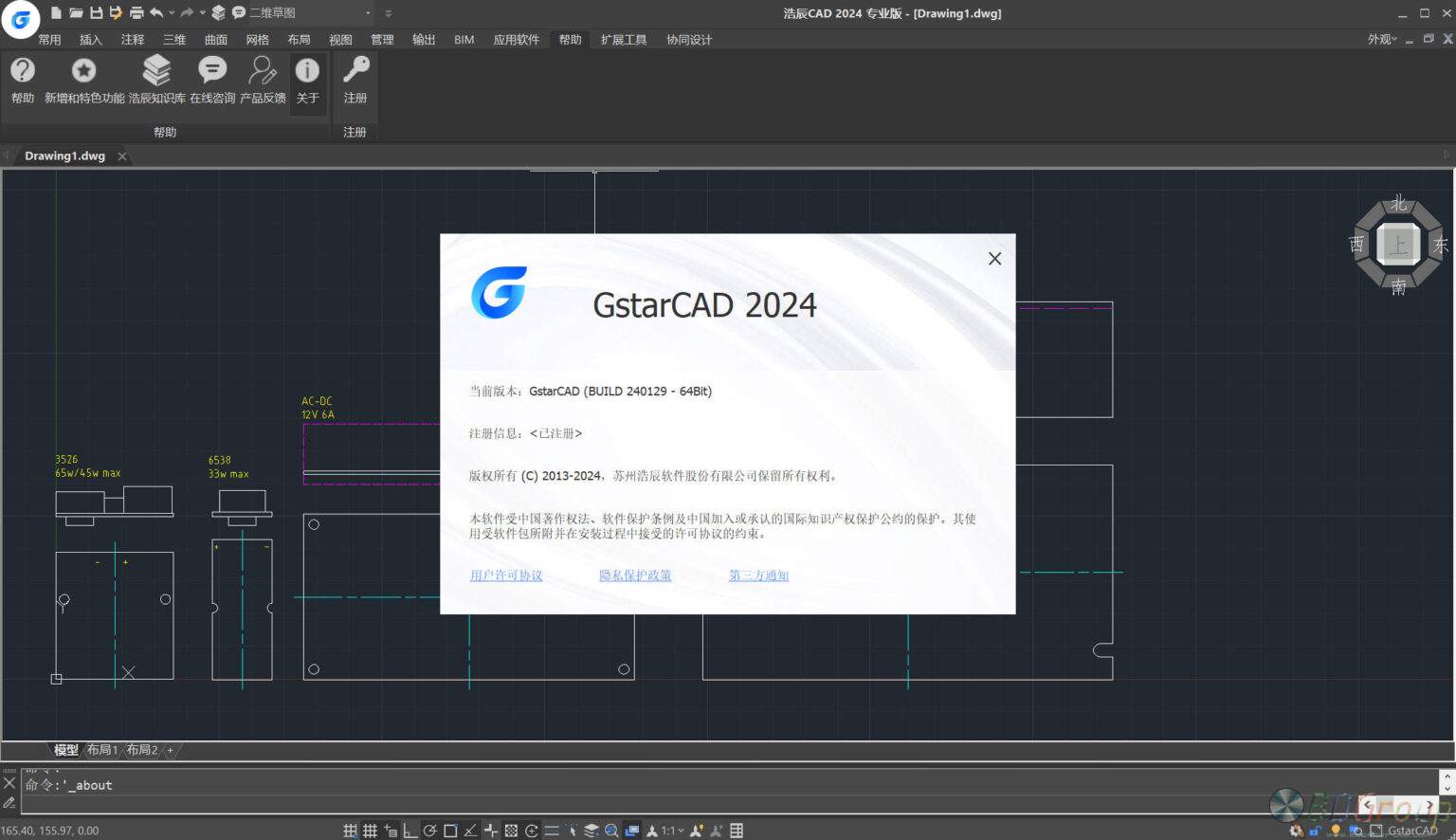View the 隐私保护政策 privacy policy
1456x840 pixels.
click(635, 575)
